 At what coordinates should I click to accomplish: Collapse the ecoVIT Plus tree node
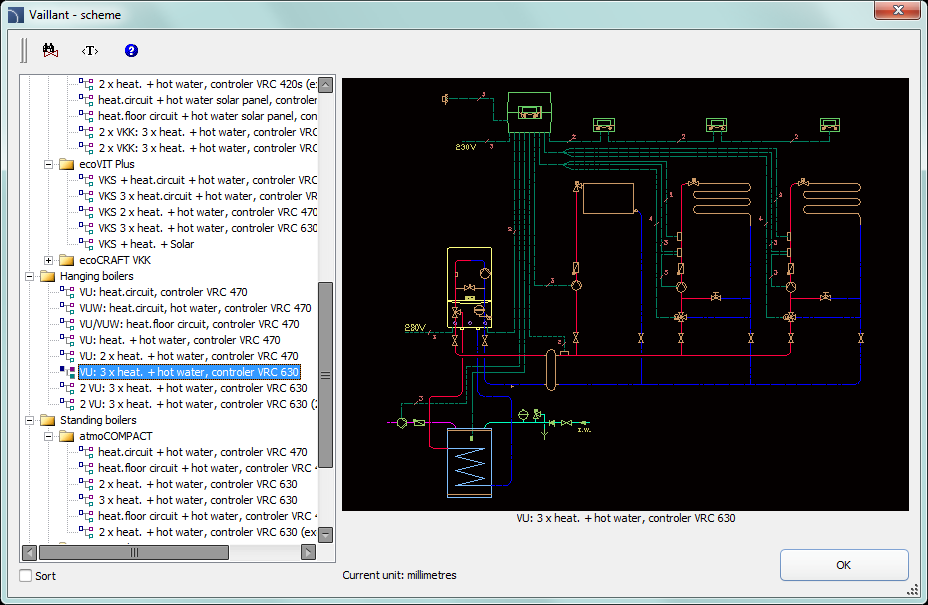[x=49, y=164]
